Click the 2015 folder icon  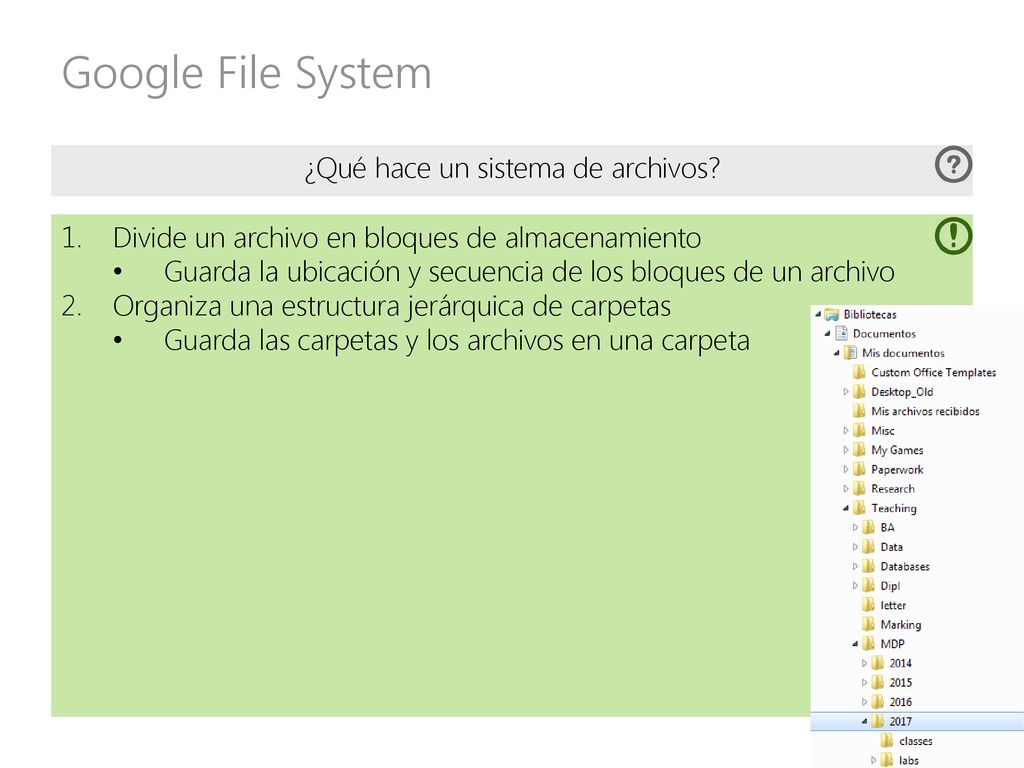click(878, 682)
